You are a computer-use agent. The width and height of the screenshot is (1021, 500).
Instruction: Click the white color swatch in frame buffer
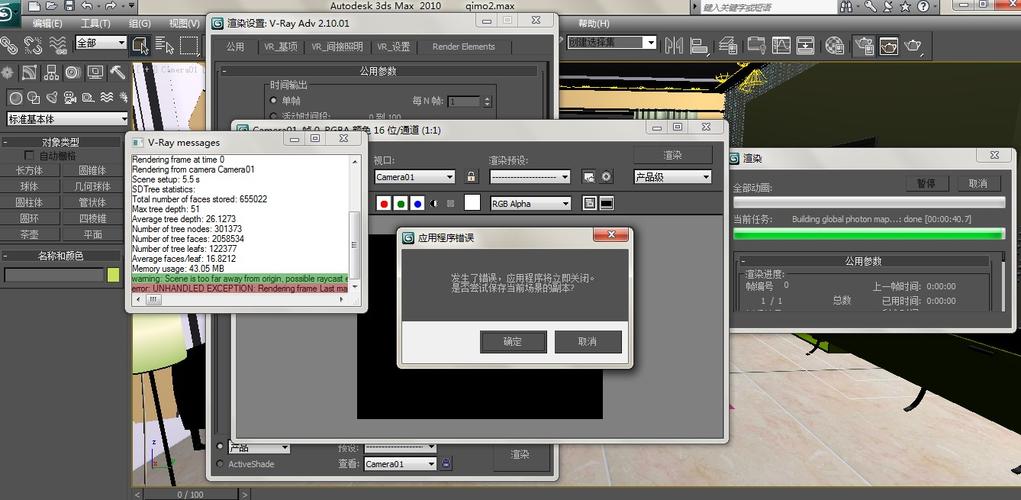coord(472,203)
